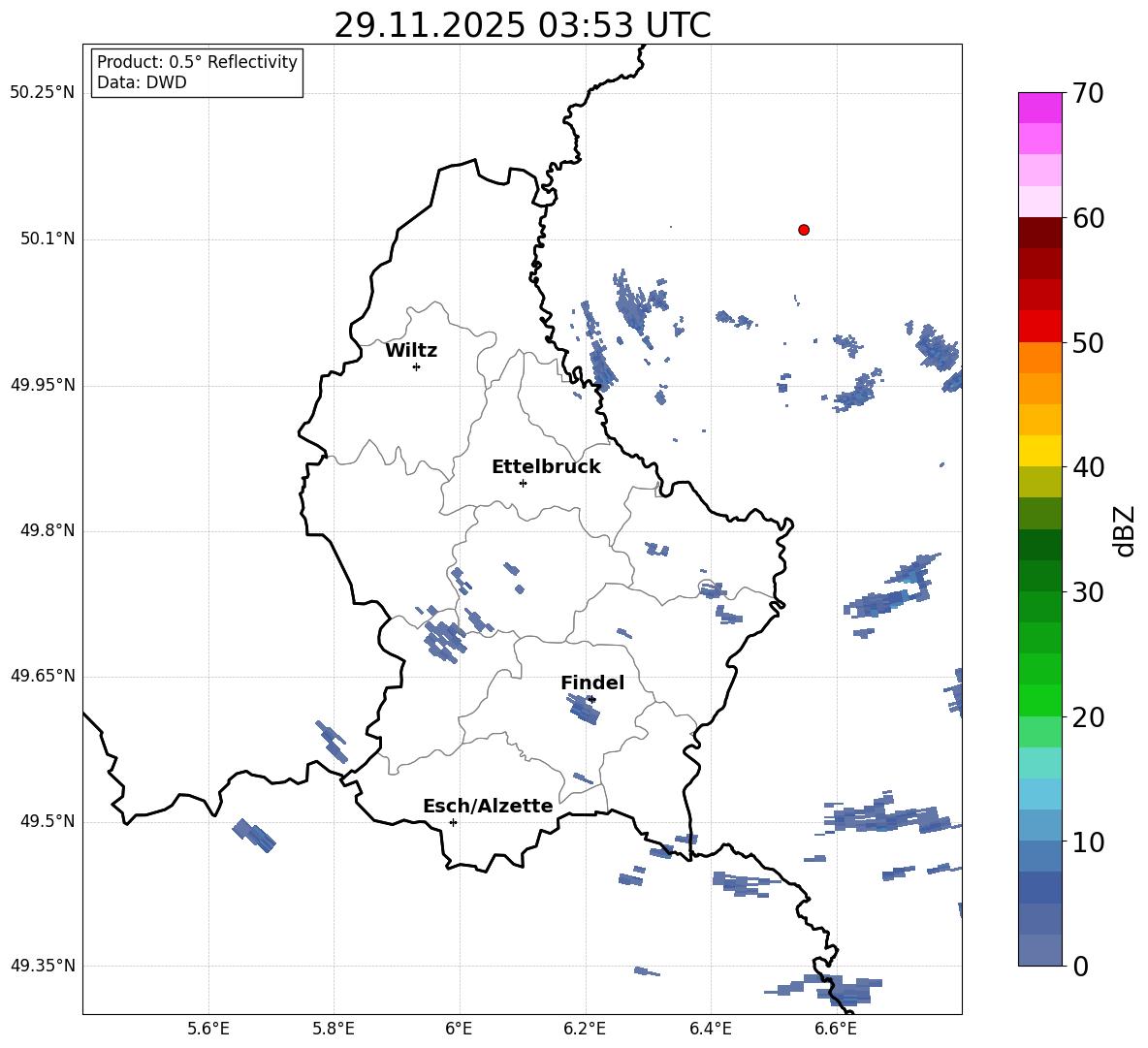The width and height of the screenshot is (1148, 1048).
Task: Click the dBZ colorbar axis label
Action: point(1126,530)
